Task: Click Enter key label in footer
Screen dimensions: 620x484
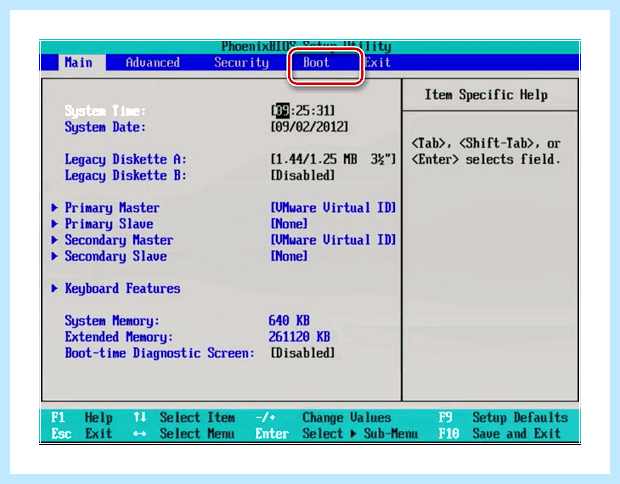Action: point(272,434)
